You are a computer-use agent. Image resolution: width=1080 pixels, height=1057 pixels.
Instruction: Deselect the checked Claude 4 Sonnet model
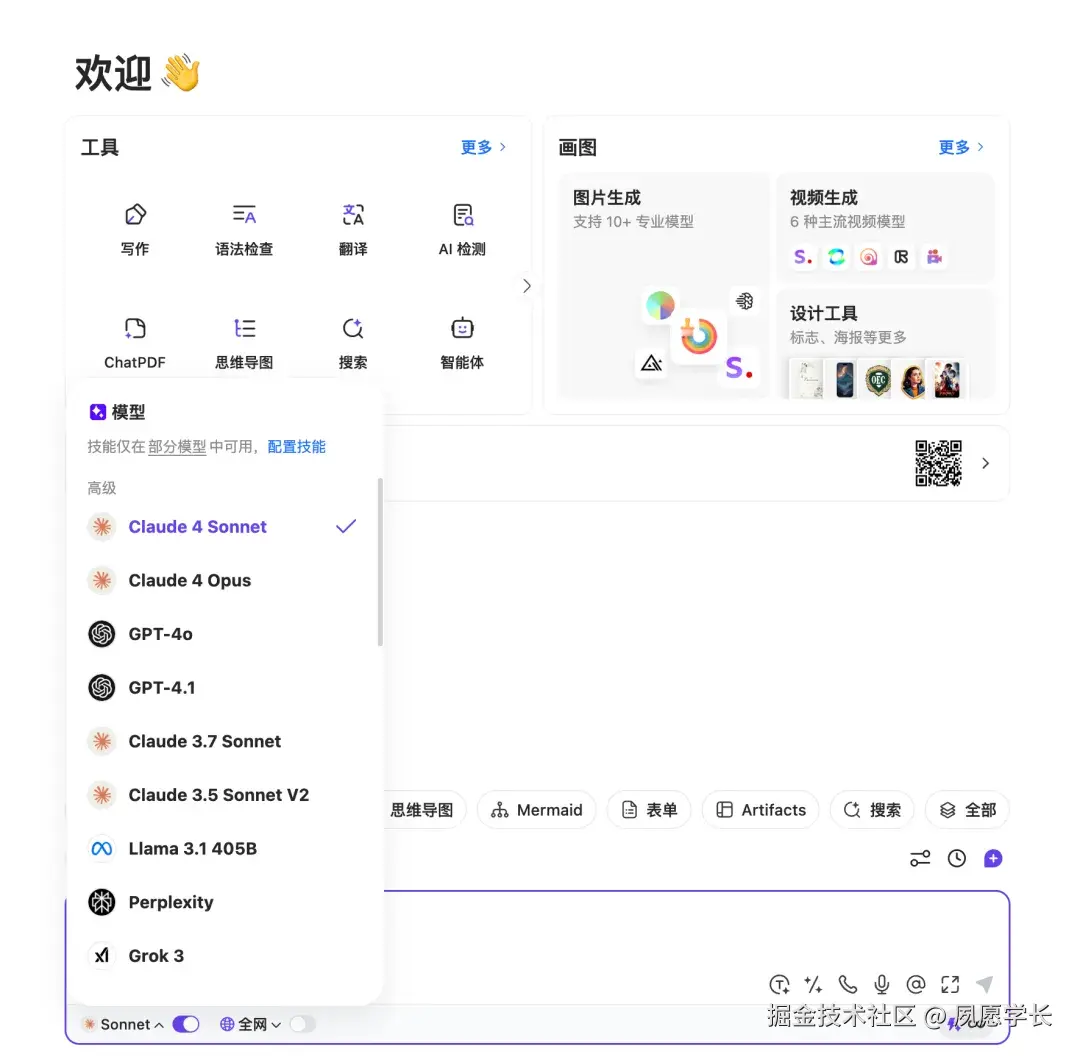point(197,527)
